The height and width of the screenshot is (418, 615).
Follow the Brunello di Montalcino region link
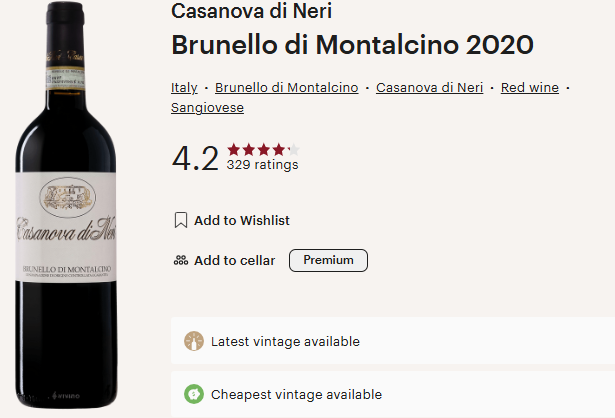[286, 88]
